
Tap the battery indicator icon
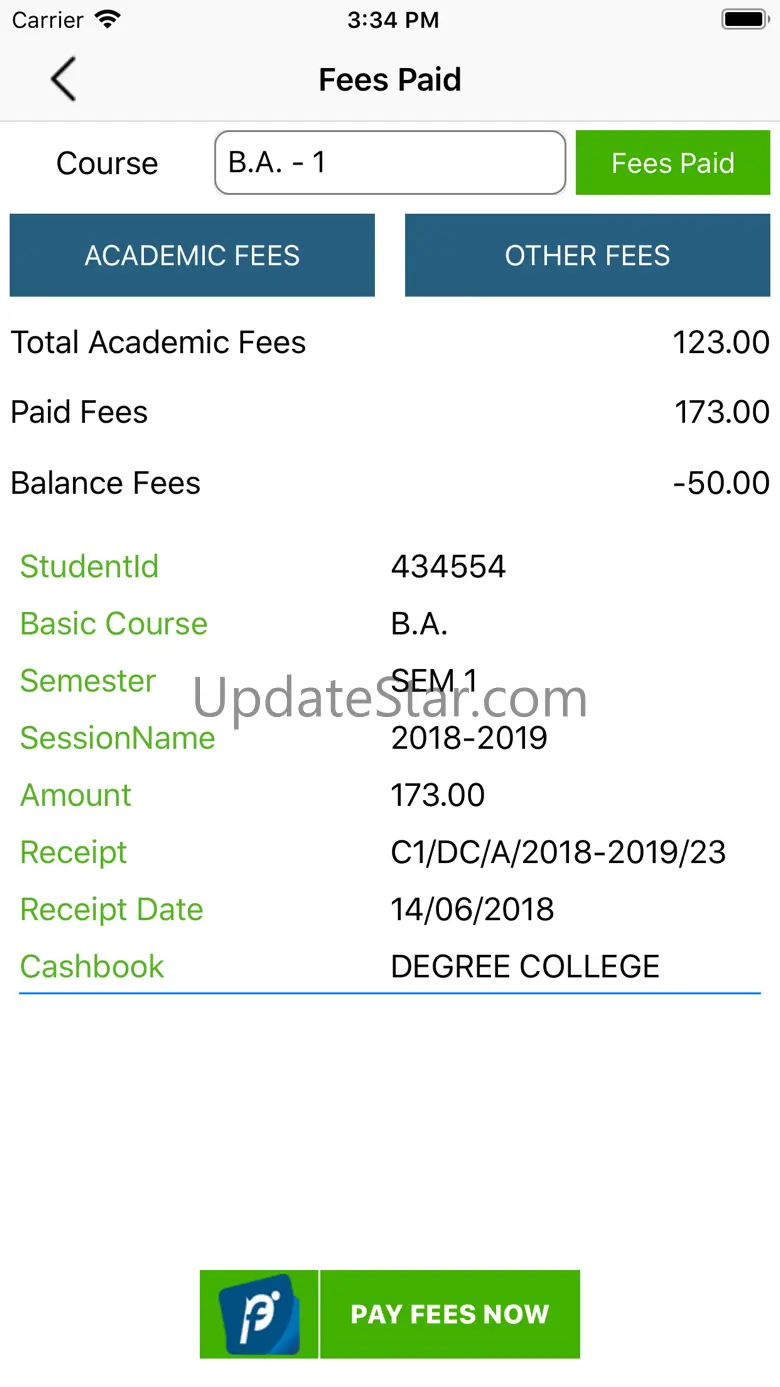(743, 19)
